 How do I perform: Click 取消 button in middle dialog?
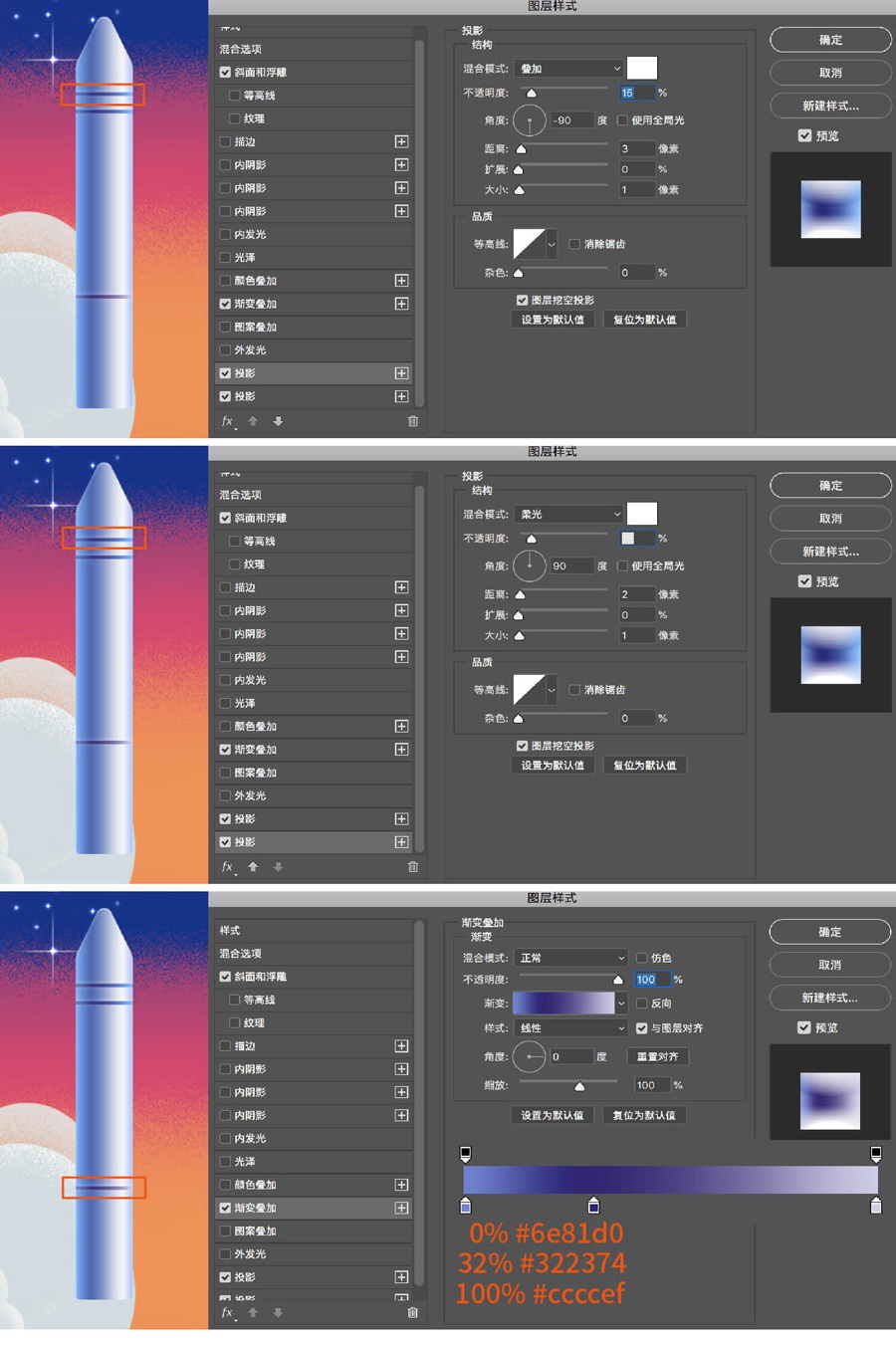(x=830, y=519)
